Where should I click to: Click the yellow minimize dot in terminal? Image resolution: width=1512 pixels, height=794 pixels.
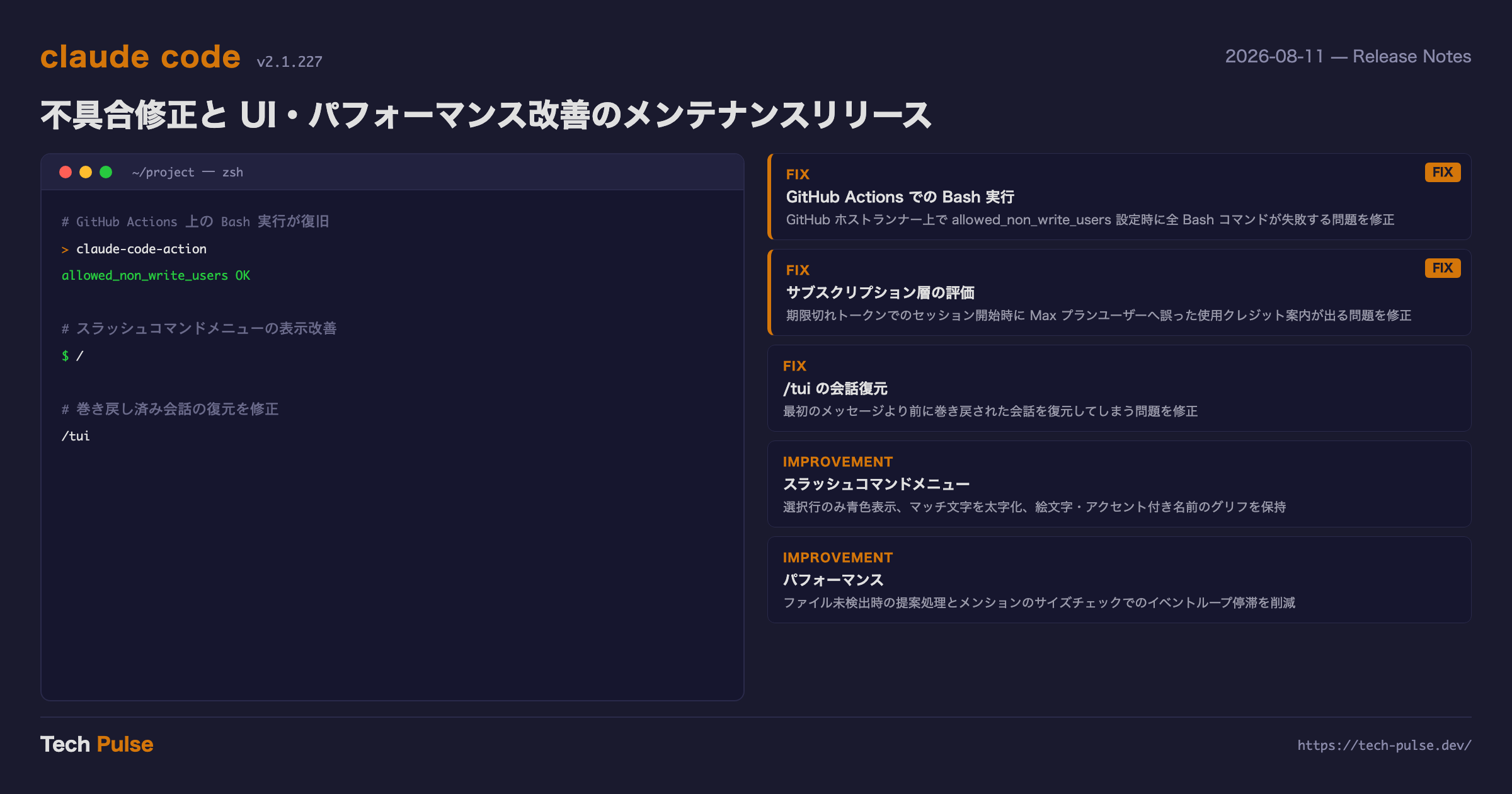pos(86,172)
